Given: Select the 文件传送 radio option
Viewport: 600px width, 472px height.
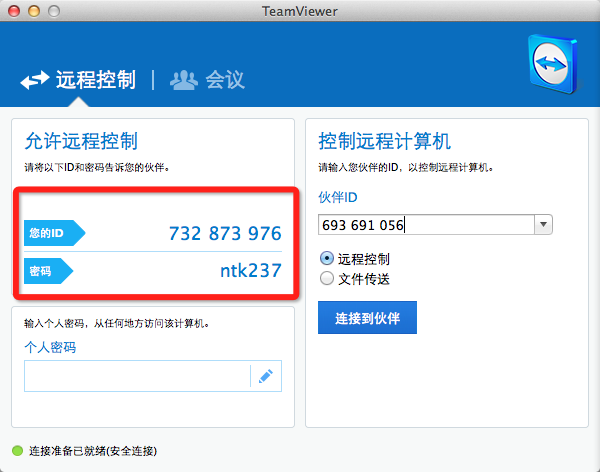Looking at the screenshot, I should point(326,279).
